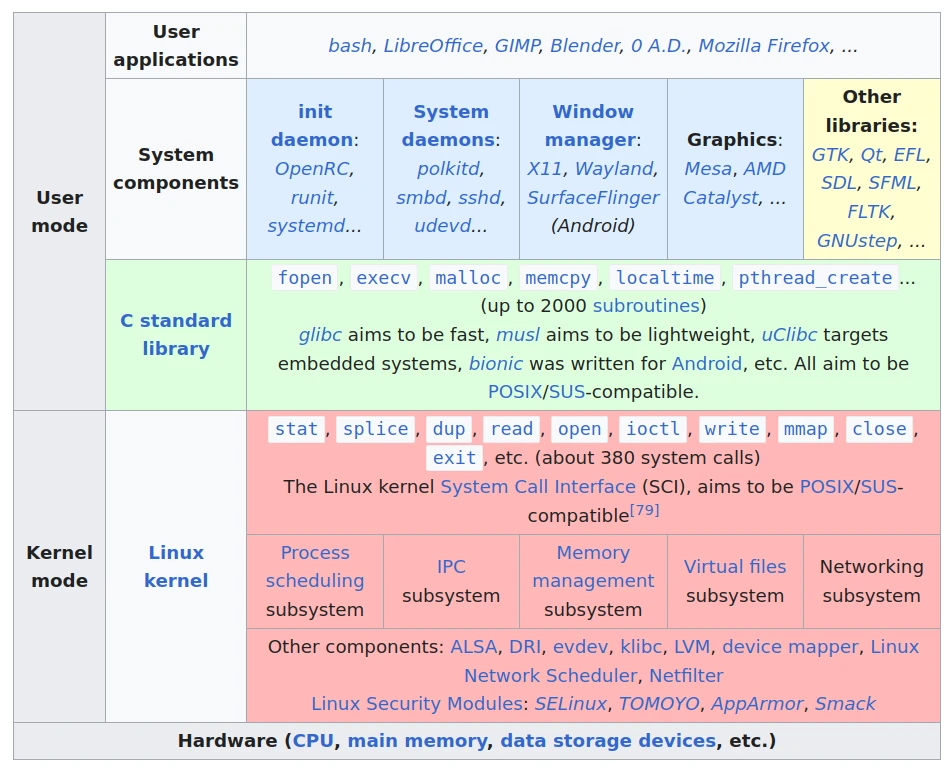Open the init daemon link

pyautogui.click(x=314, y=126)
